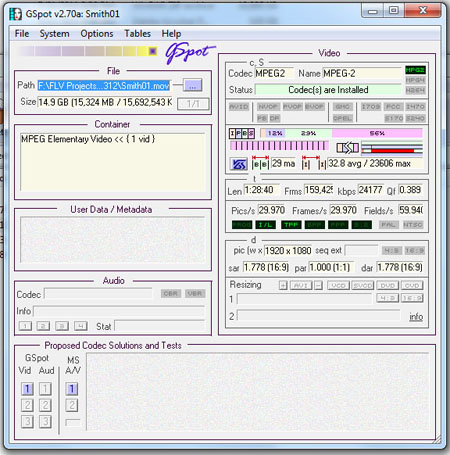Select audio stream button 2

coord(43,326)
